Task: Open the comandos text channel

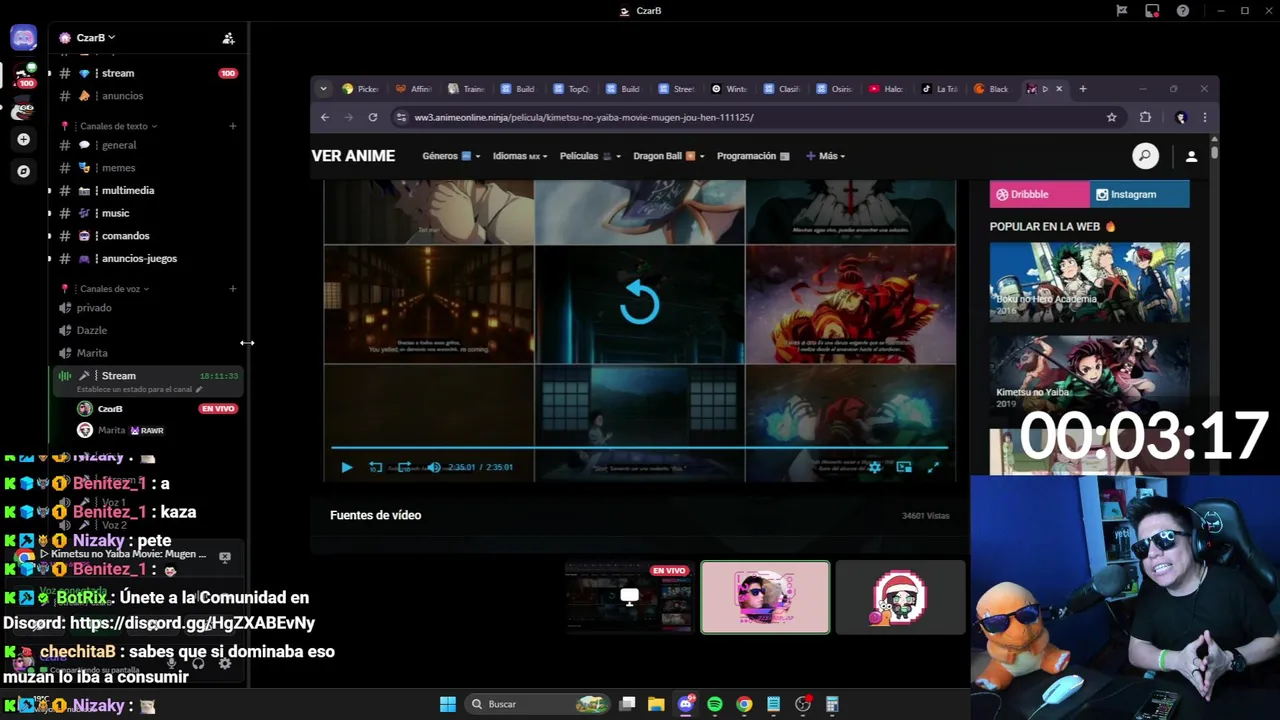Action: point(125,236)
